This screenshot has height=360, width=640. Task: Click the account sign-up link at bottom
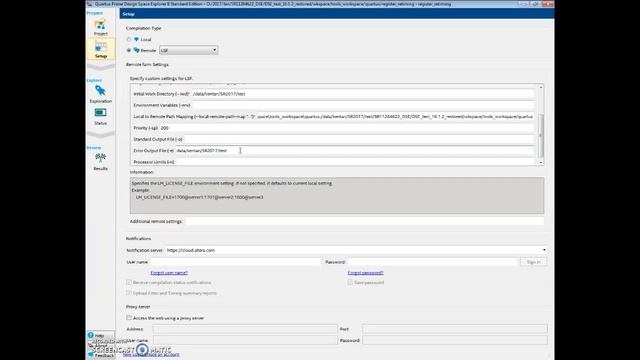click(x=151, y=355)
